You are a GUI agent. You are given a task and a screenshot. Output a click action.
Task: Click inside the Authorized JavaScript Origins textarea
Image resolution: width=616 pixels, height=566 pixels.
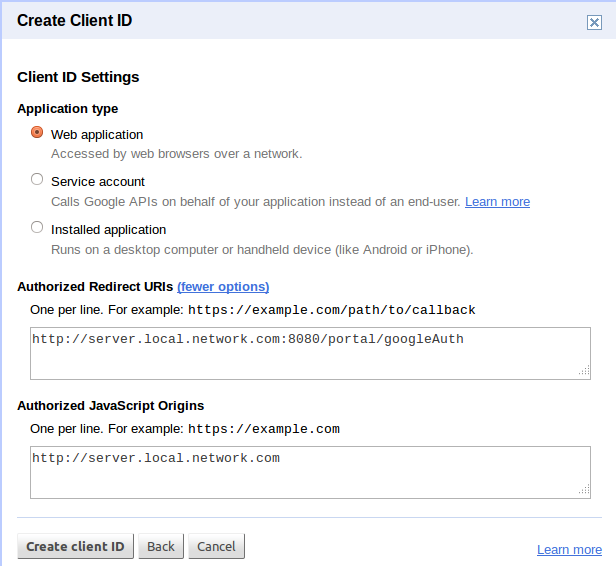(x=310, y=473)
